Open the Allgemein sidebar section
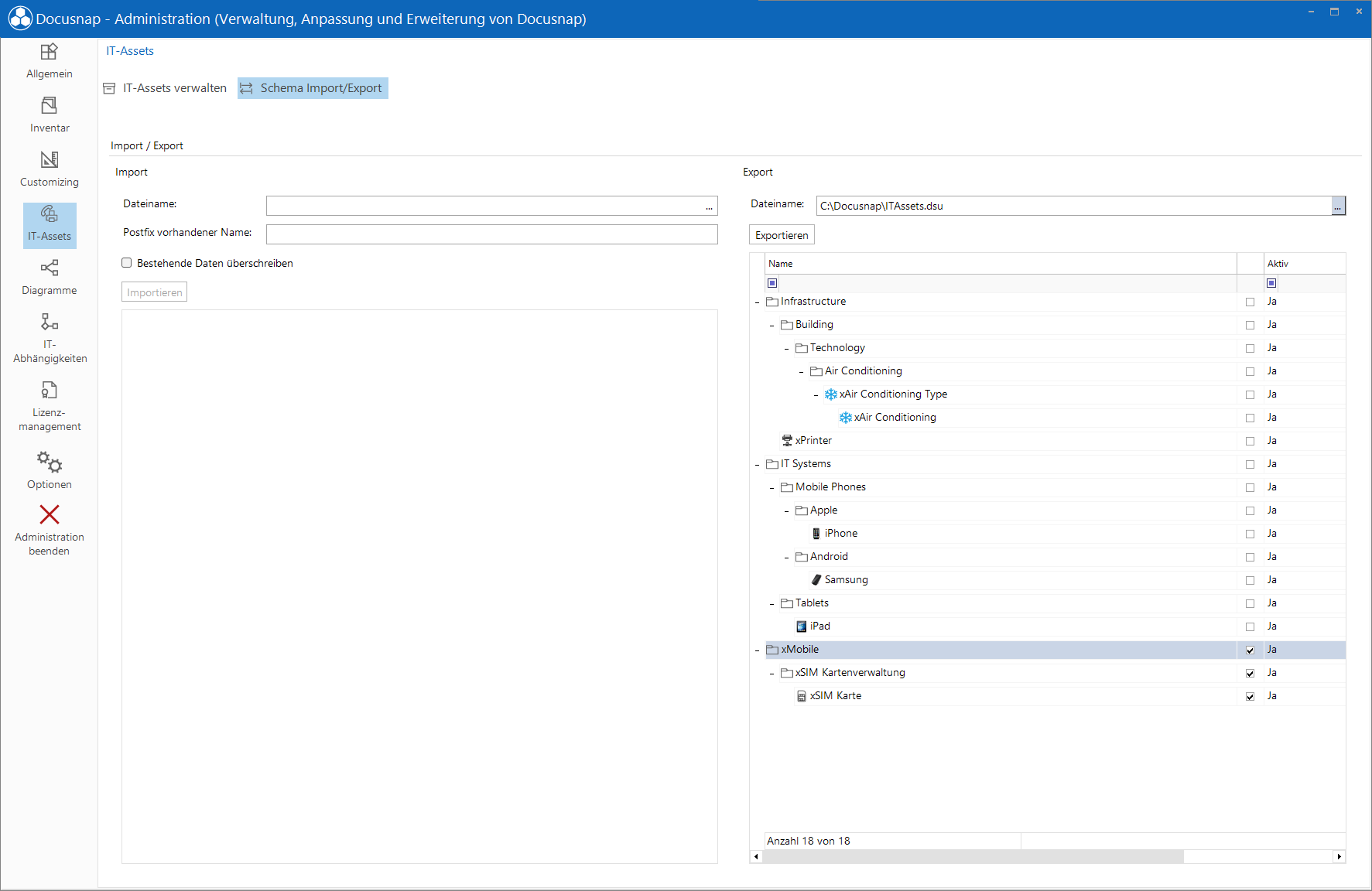This screenshot has width=1372, height=891. click(x=50, y=61)
